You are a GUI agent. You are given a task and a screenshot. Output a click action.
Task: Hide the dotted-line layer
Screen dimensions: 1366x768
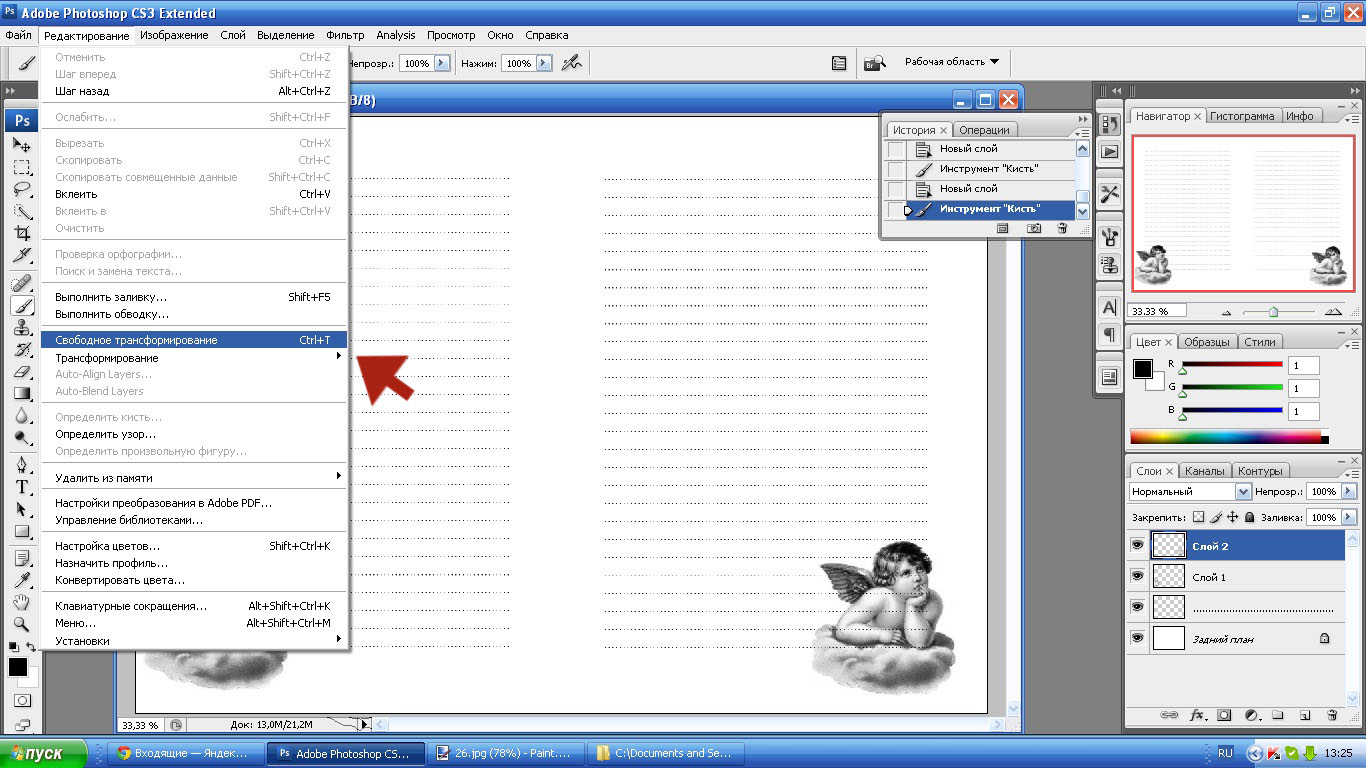coord(1137,607)
